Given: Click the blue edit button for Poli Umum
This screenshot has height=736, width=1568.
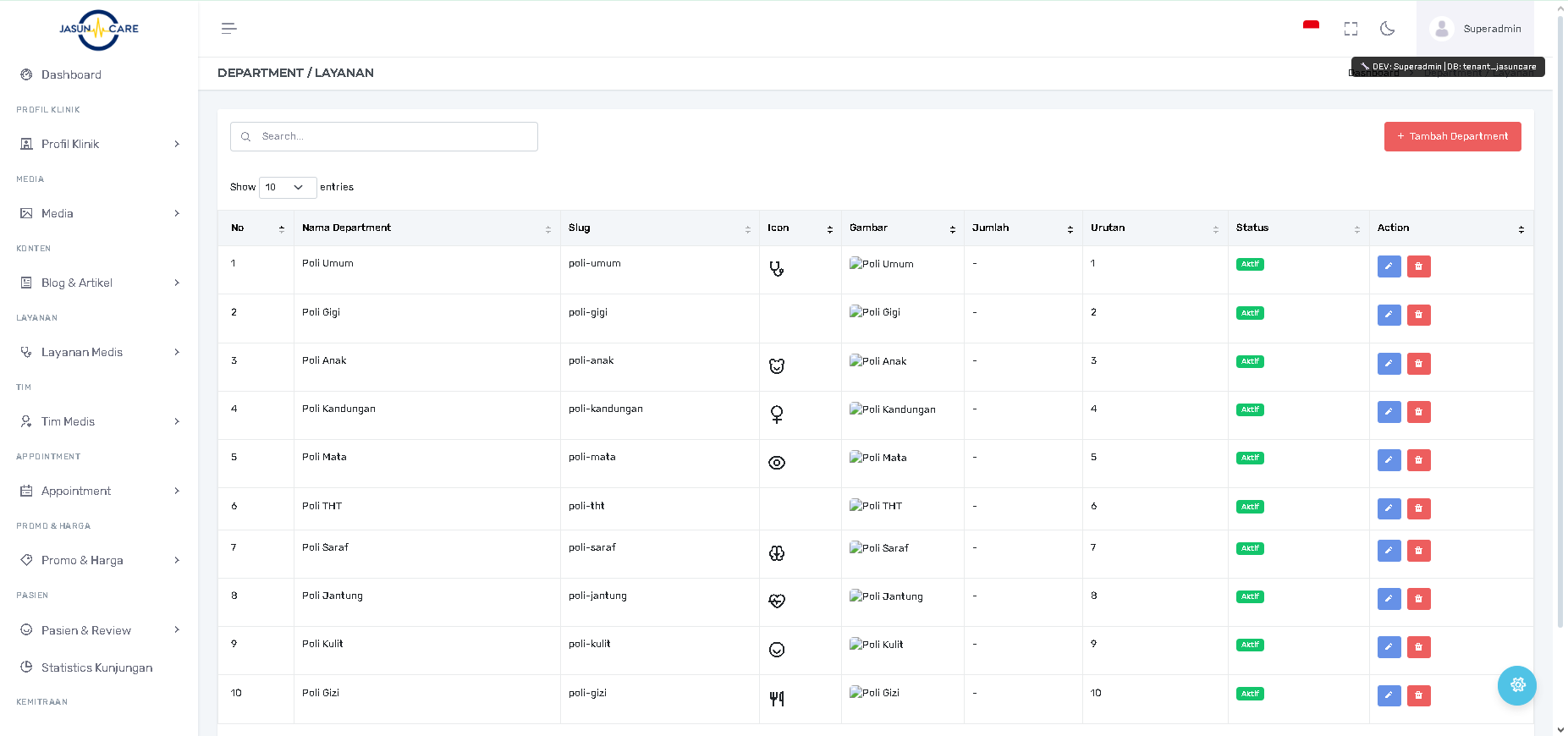Looking at the screenshot, I should [x=1389, y=266].
